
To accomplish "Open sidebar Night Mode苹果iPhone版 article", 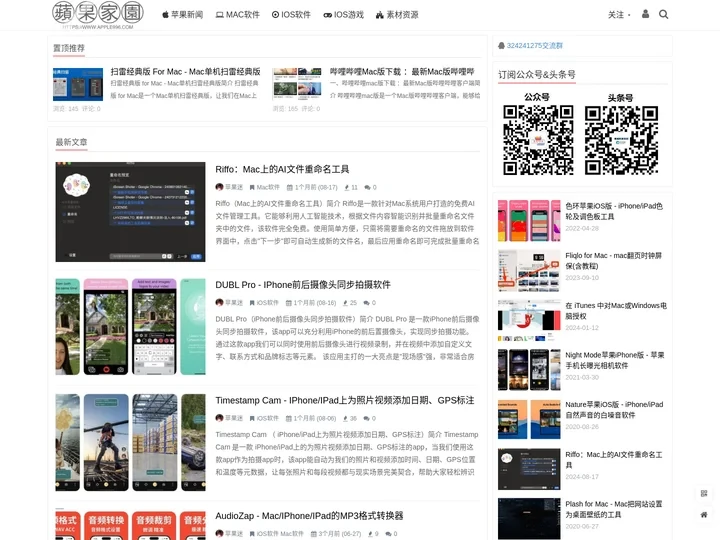I will coord(614,360).
